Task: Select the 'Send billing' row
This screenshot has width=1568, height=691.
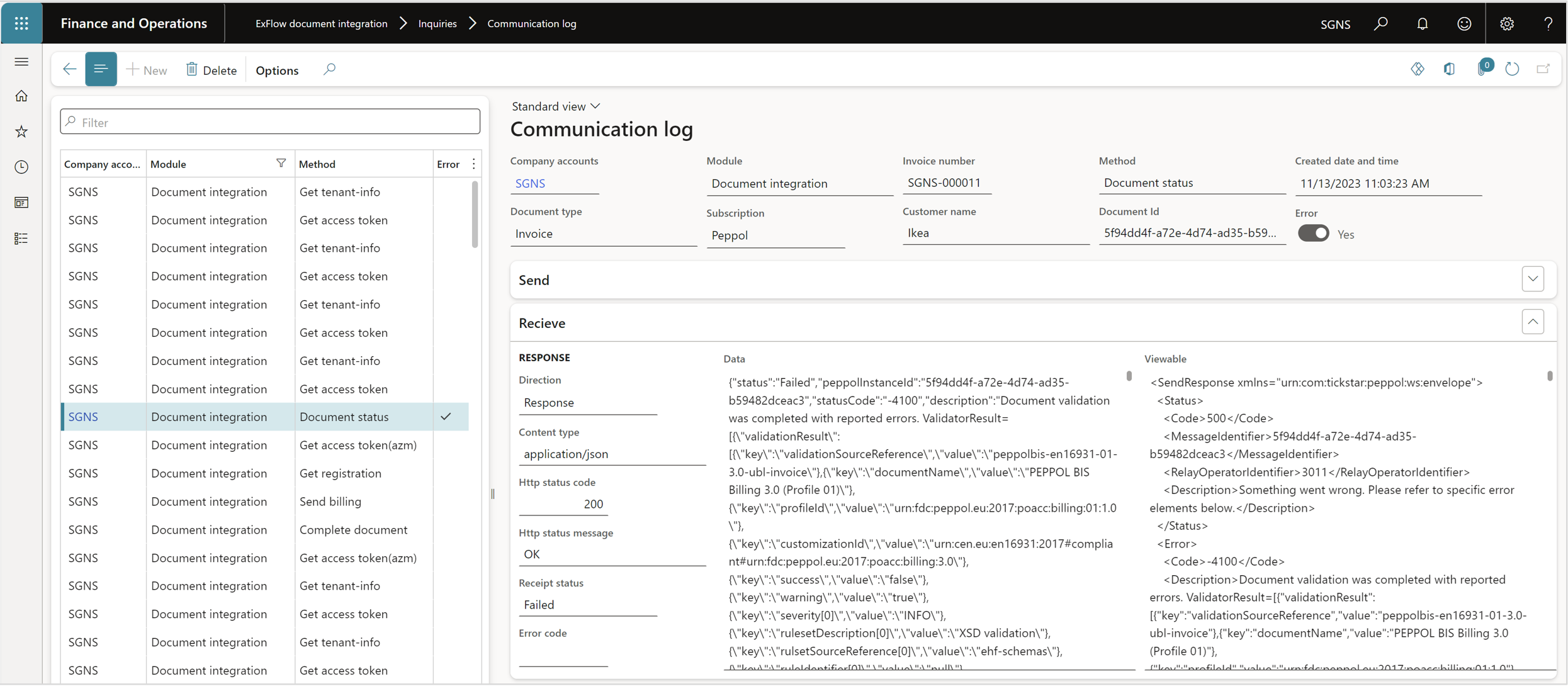Action: click(265, 502)
